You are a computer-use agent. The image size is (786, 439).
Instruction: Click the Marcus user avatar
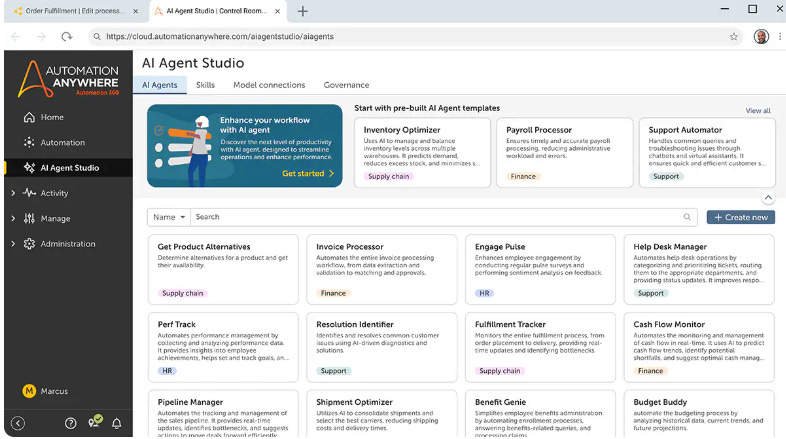coord(29,391)
